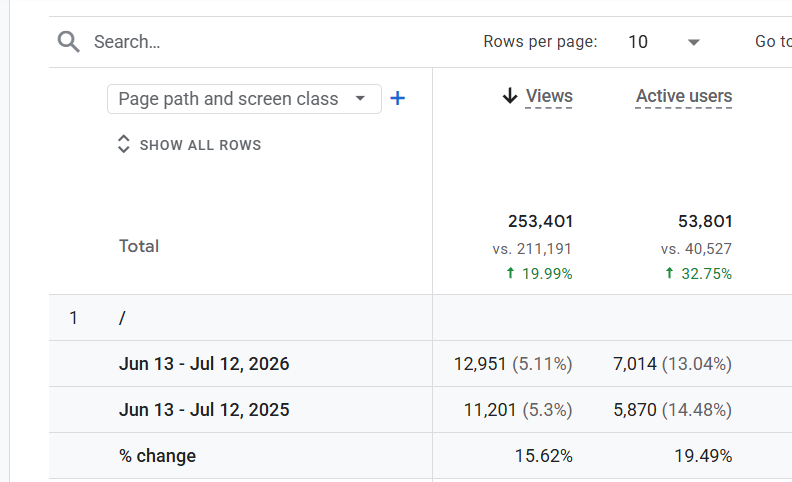Click the total Active users value 53,801
Viewport: 792px width, 482px height.
(705, 221)
